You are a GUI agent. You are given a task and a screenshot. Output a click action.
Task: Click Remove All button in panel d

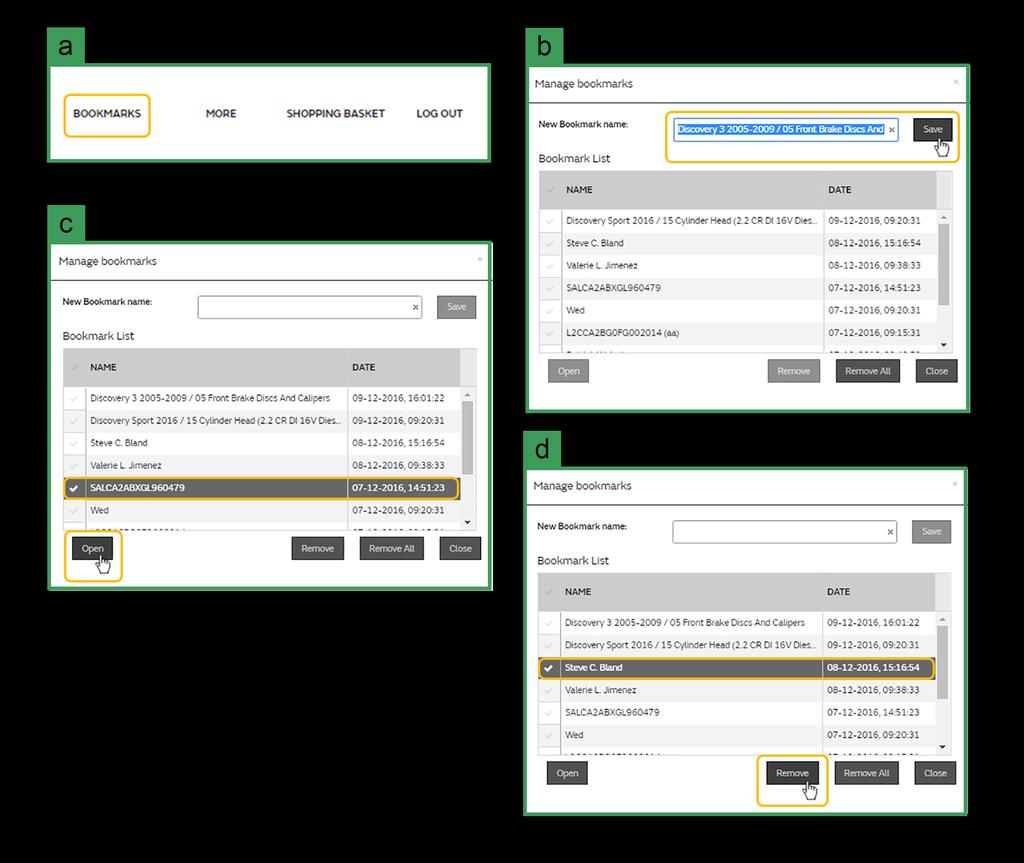(866, 773)
